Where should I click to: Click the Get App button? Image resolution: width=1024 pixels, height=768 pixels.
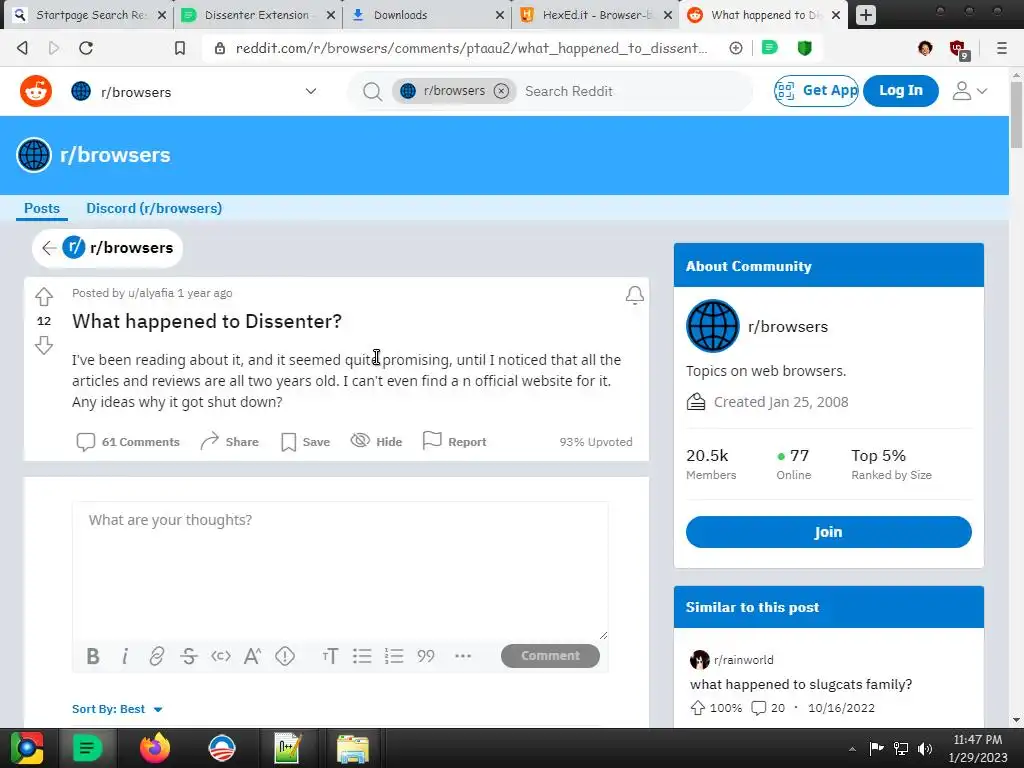816,91
